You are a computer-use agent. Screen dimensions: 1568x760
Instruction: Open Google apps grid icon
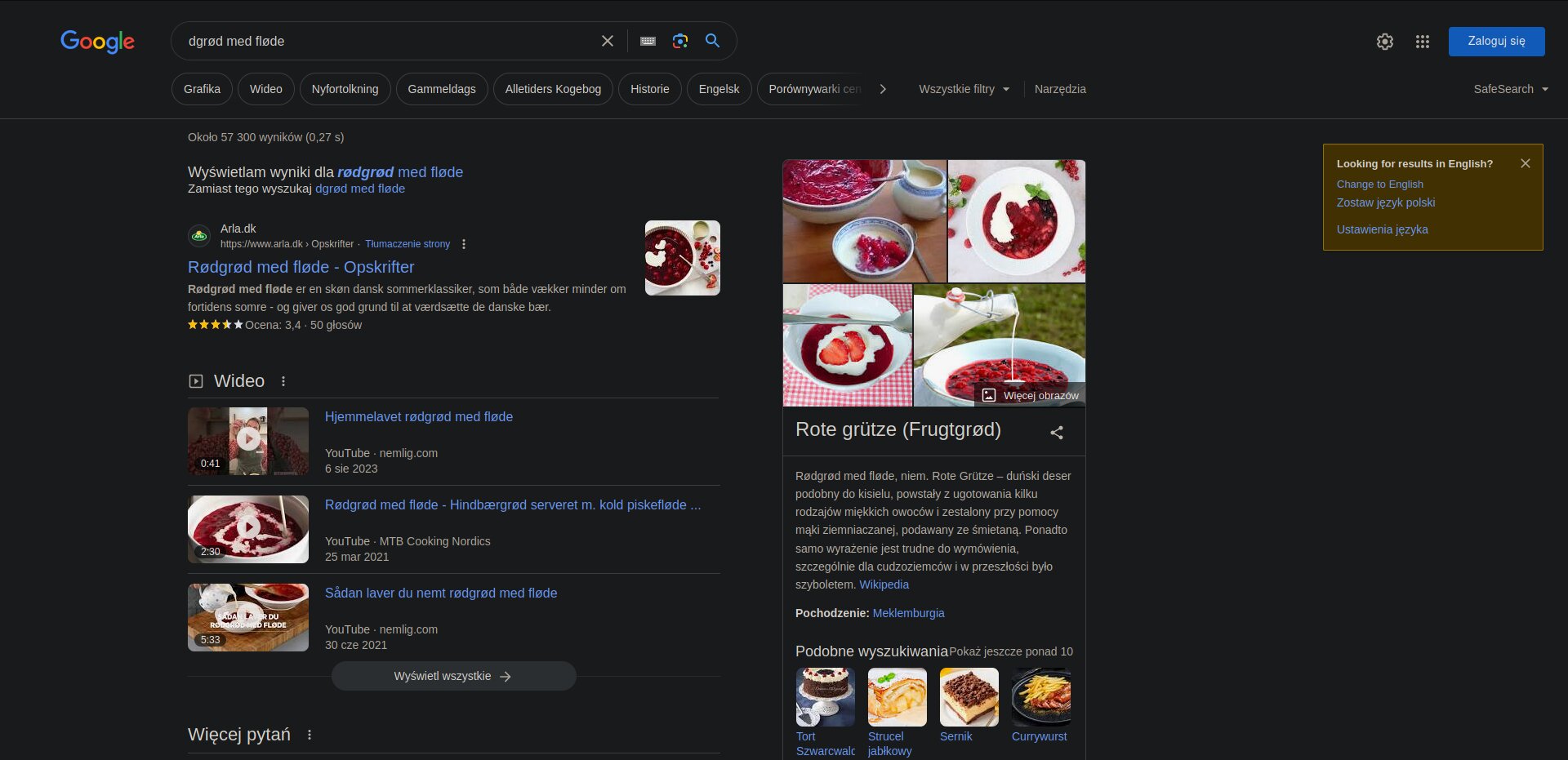click(x=1423, y=42)
